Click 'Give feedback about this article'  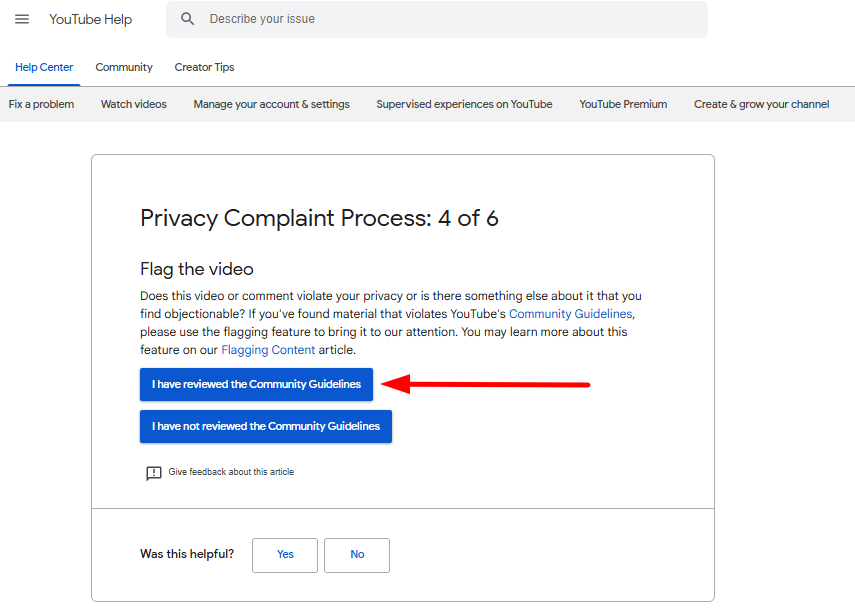231,472
